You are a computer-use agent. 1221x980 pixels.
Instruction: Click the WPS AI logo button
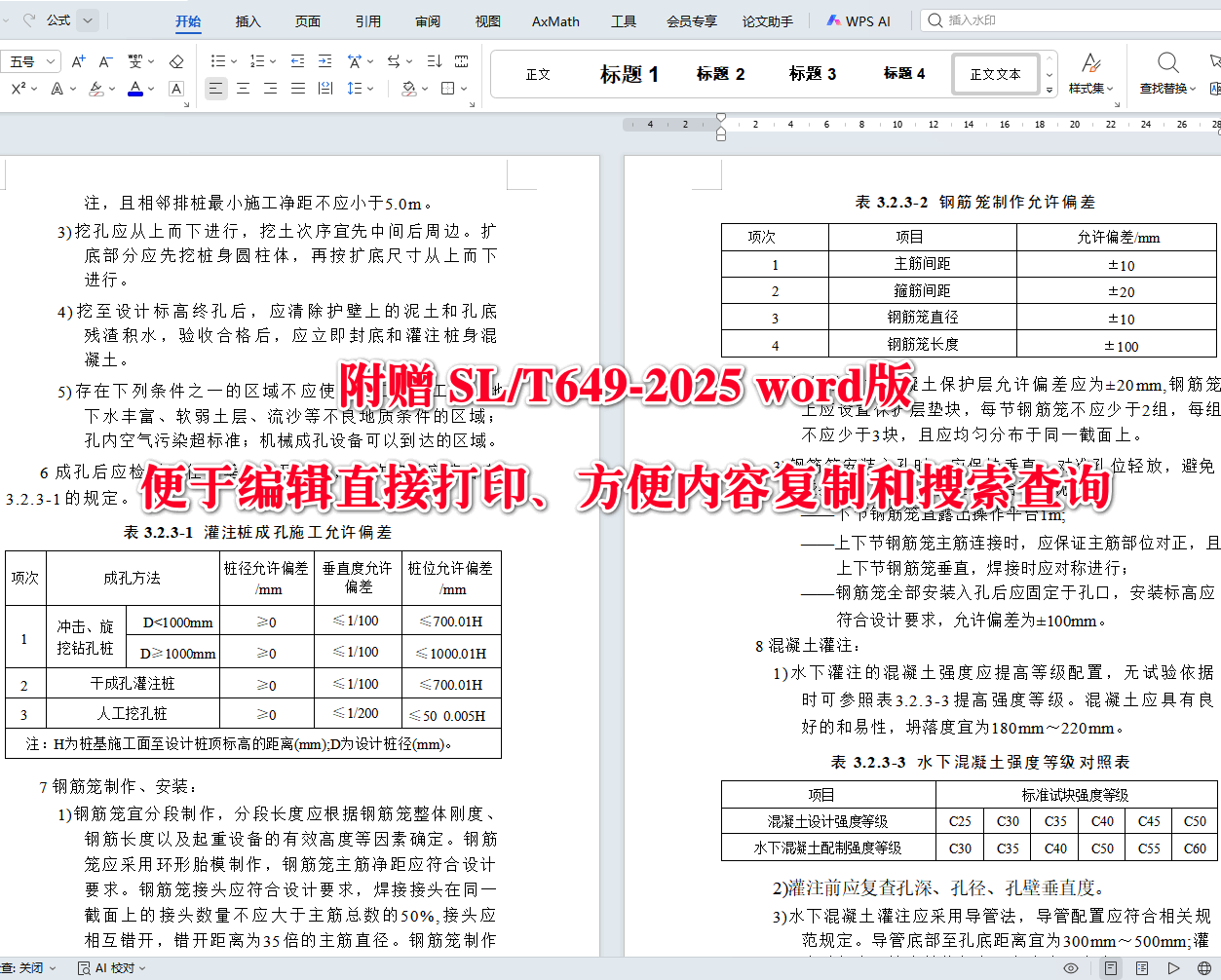pos(859,20)
